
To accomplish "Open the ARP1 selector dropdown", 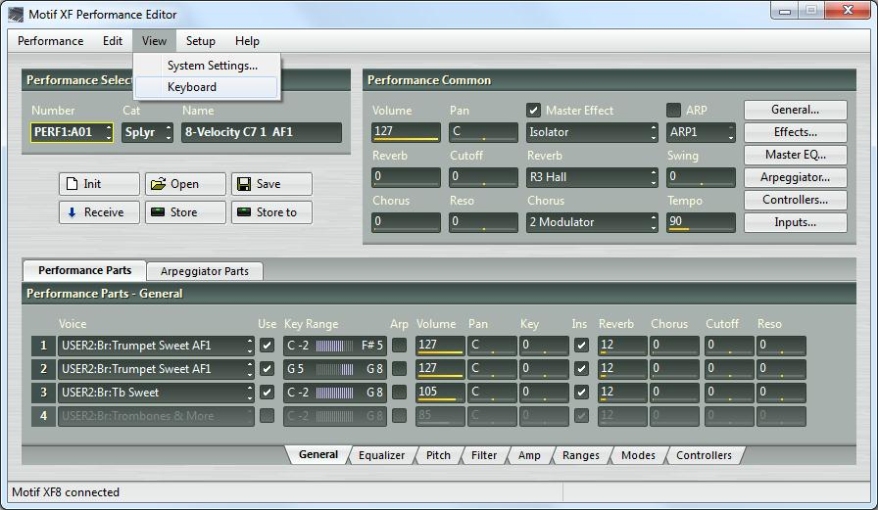I will (x=701, y=133).
